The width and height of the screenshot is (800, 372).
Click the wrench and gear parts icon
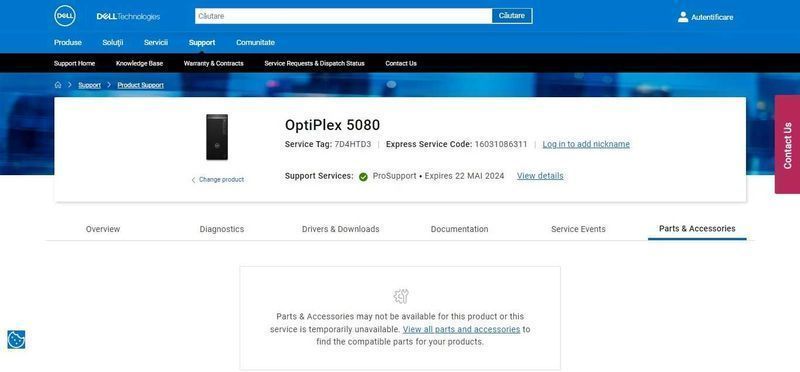pyautogui.click(x=401, y=296)
